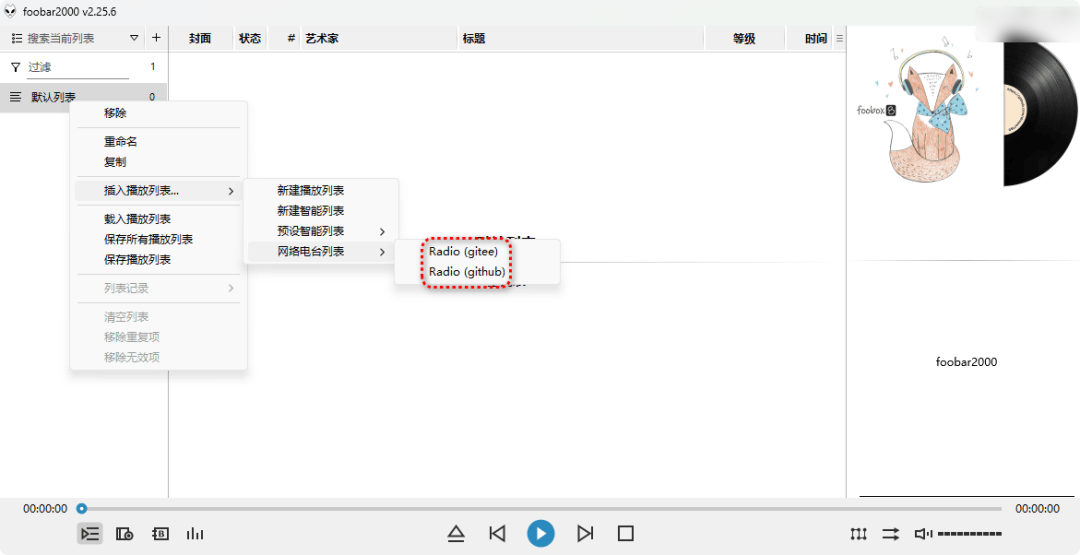Click the 封面 column header
Viewport: 1080px width, 555px height.
[x=200, y=39]
